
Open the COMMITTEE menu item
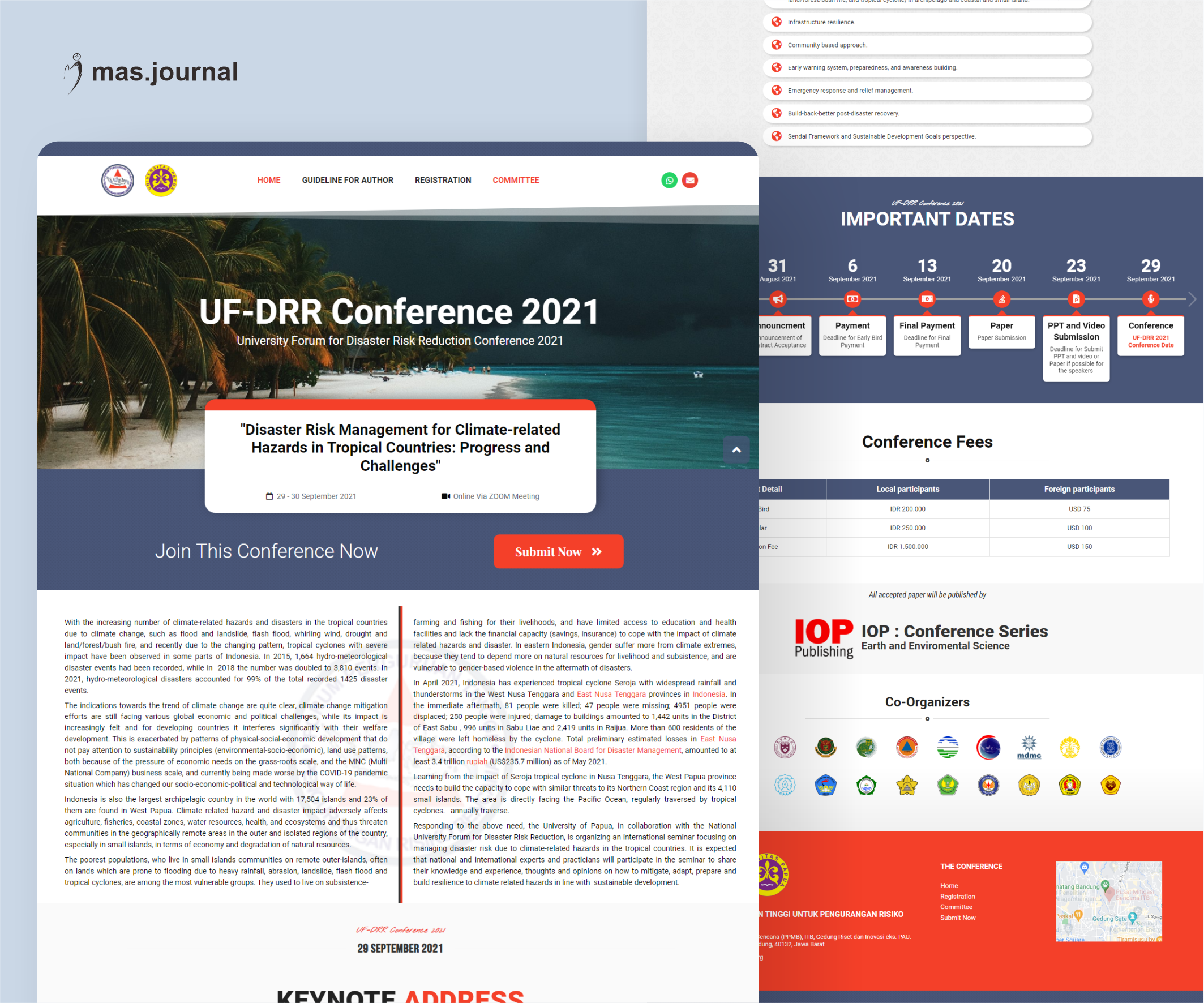[516, 180]
